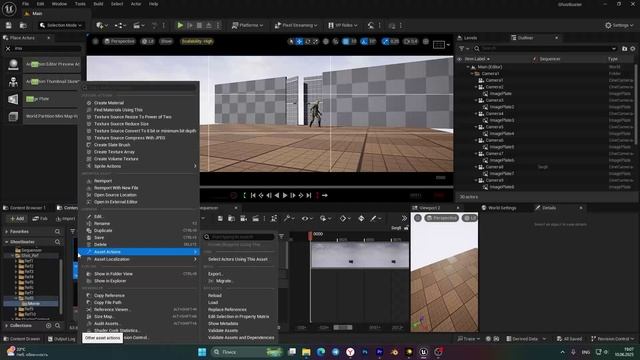640x360 pixels.
Task: Click the Play in editor button
Action: (x=180, y=25)
